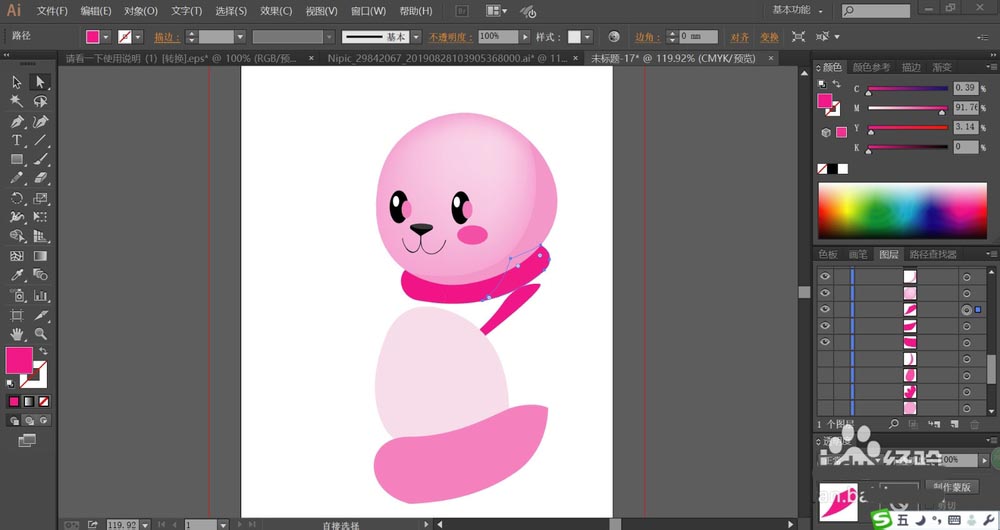Screen dimensions: 1000x530
Task: Expand the 基本功能 workspace switcher
Action: point(797,11)
